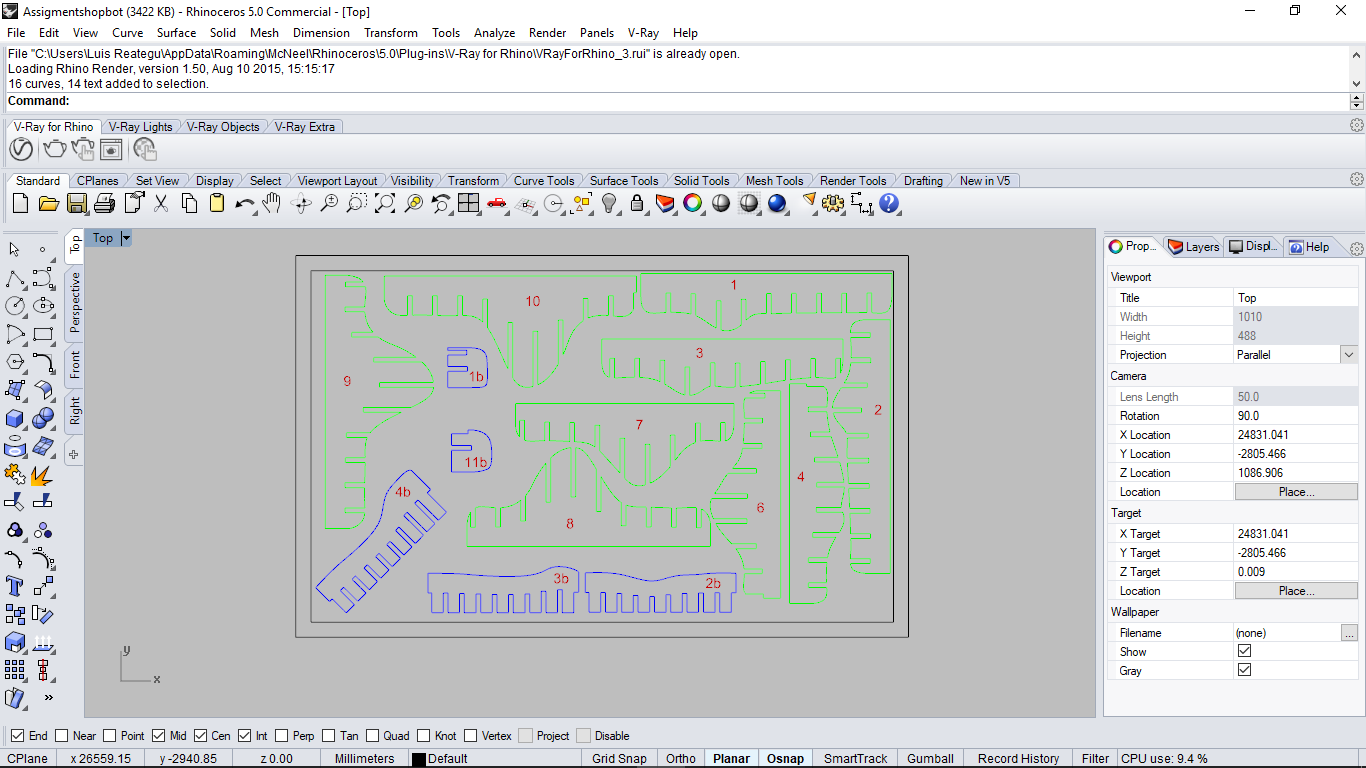Screen dimensions: 1366x768
Task: Select the Circle tool in left toolbar
Action: pyautogui.click(x=15, y=306)
